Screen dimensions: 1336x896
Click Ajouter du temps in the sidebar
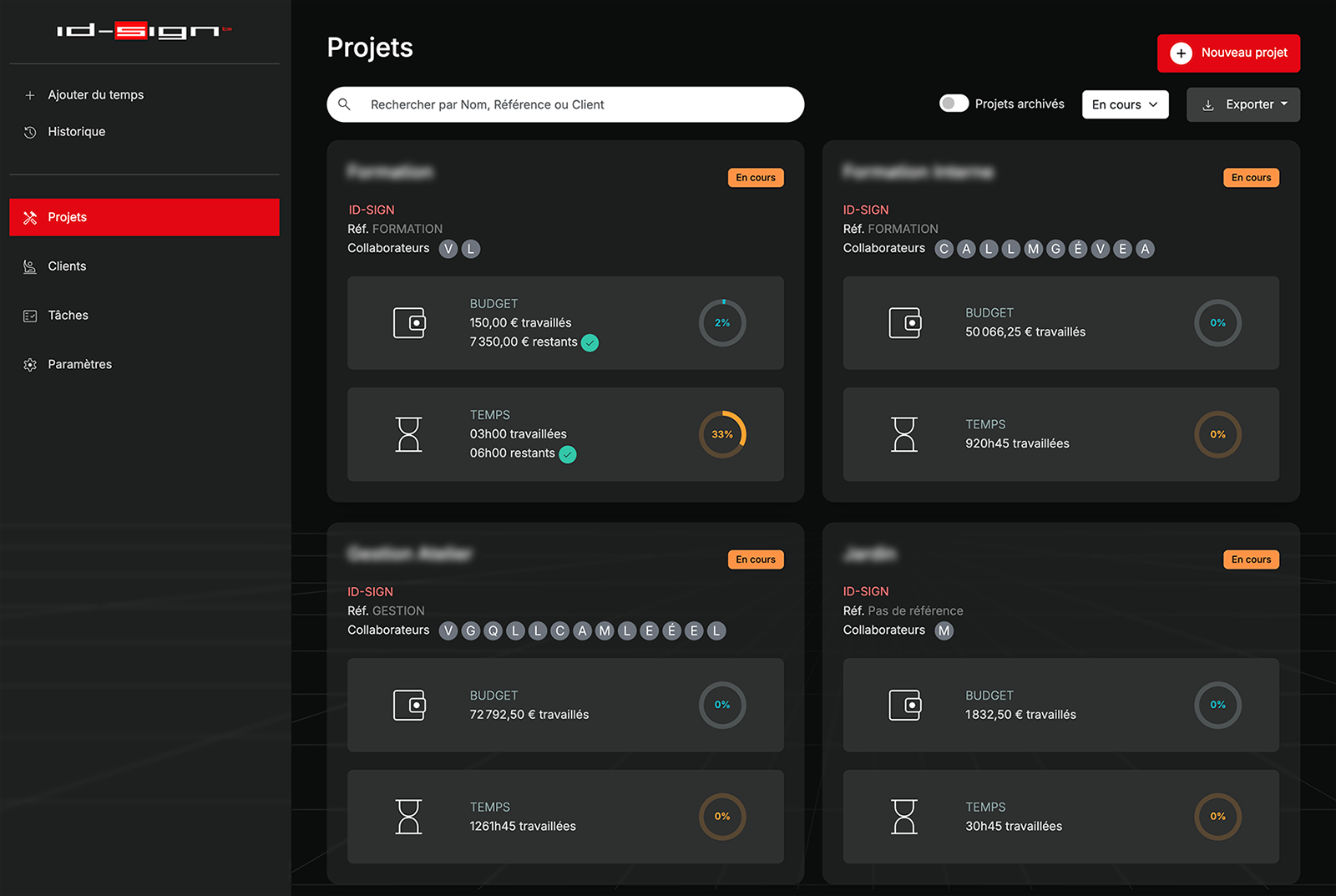95,95
